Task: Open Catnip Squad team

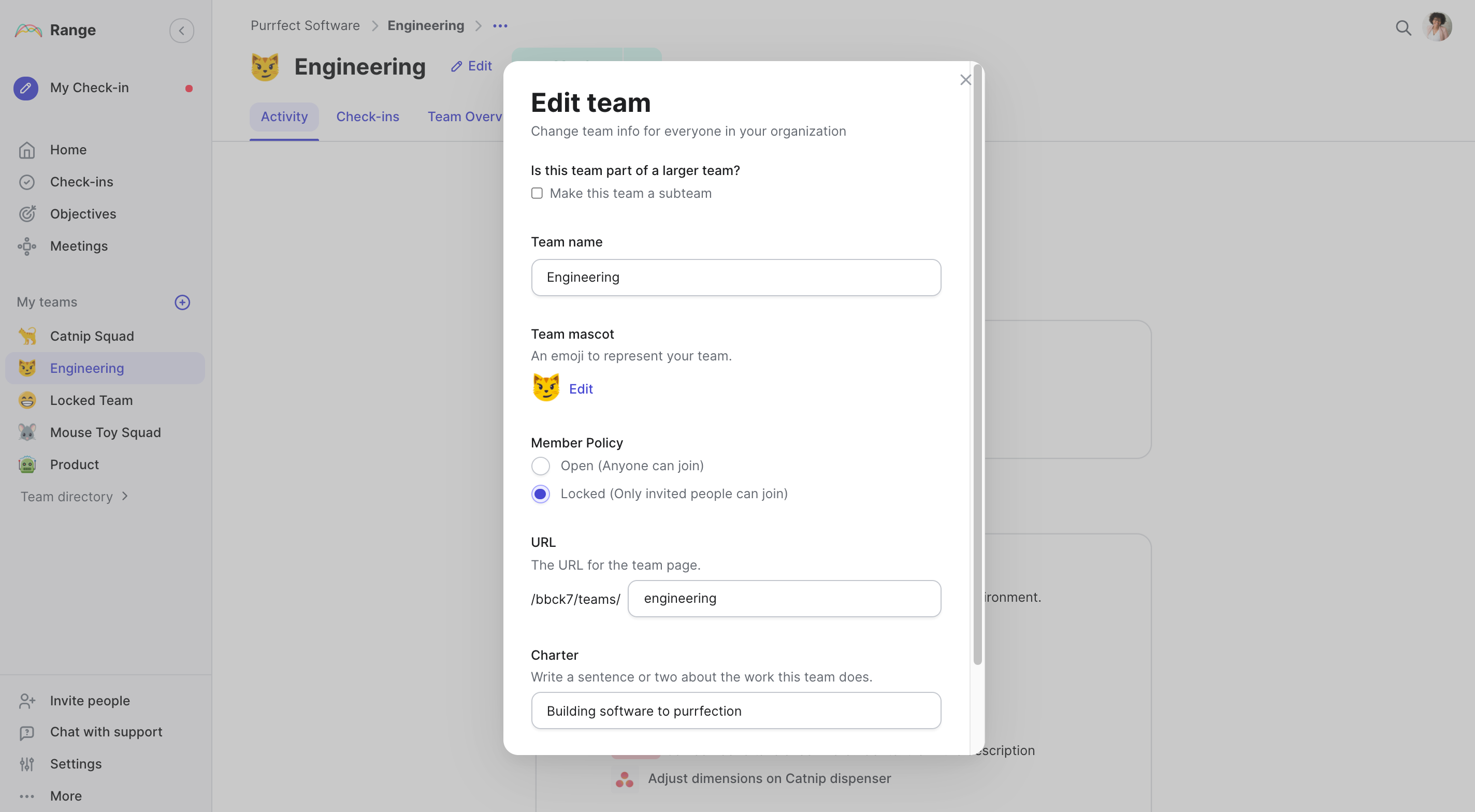Action: pos(92,336)
